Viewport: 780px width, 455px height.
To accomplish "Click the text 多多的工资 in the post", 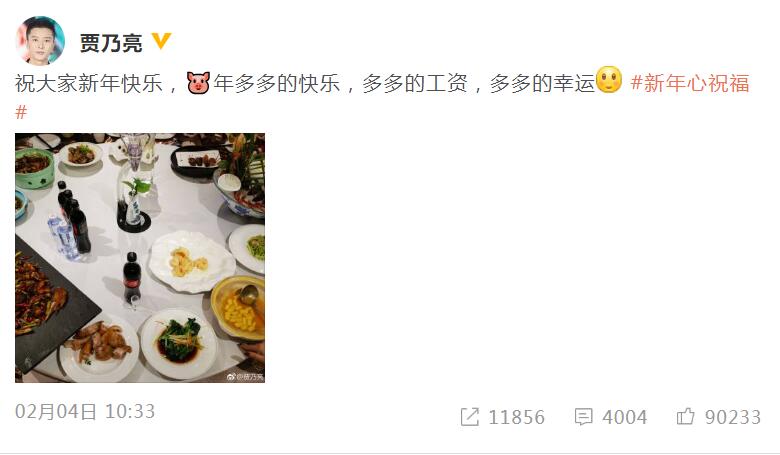I will coord(415,83).
